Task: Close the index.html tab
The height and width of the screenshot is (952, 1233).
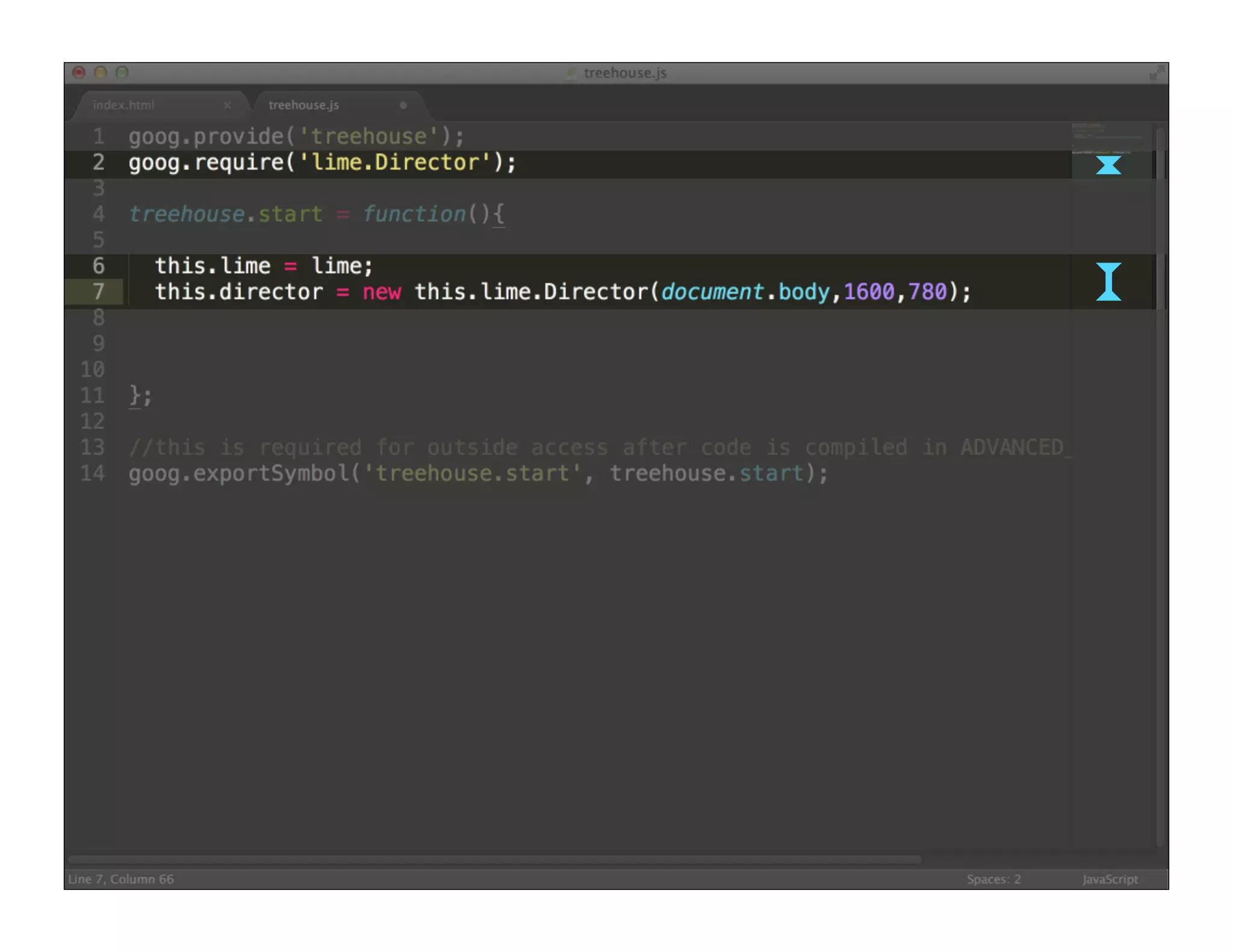Action: [227, 105]
